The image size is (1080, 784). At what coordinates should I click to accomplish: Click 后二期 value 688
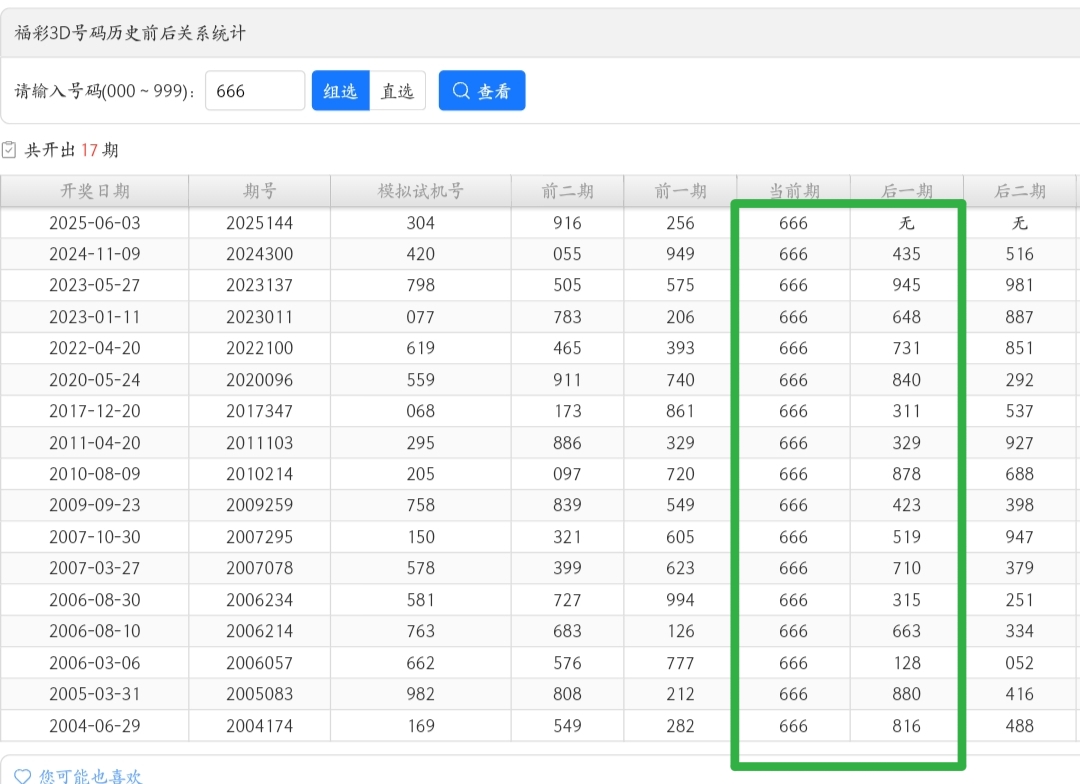pyautogui.click(x=1019, y=474)
